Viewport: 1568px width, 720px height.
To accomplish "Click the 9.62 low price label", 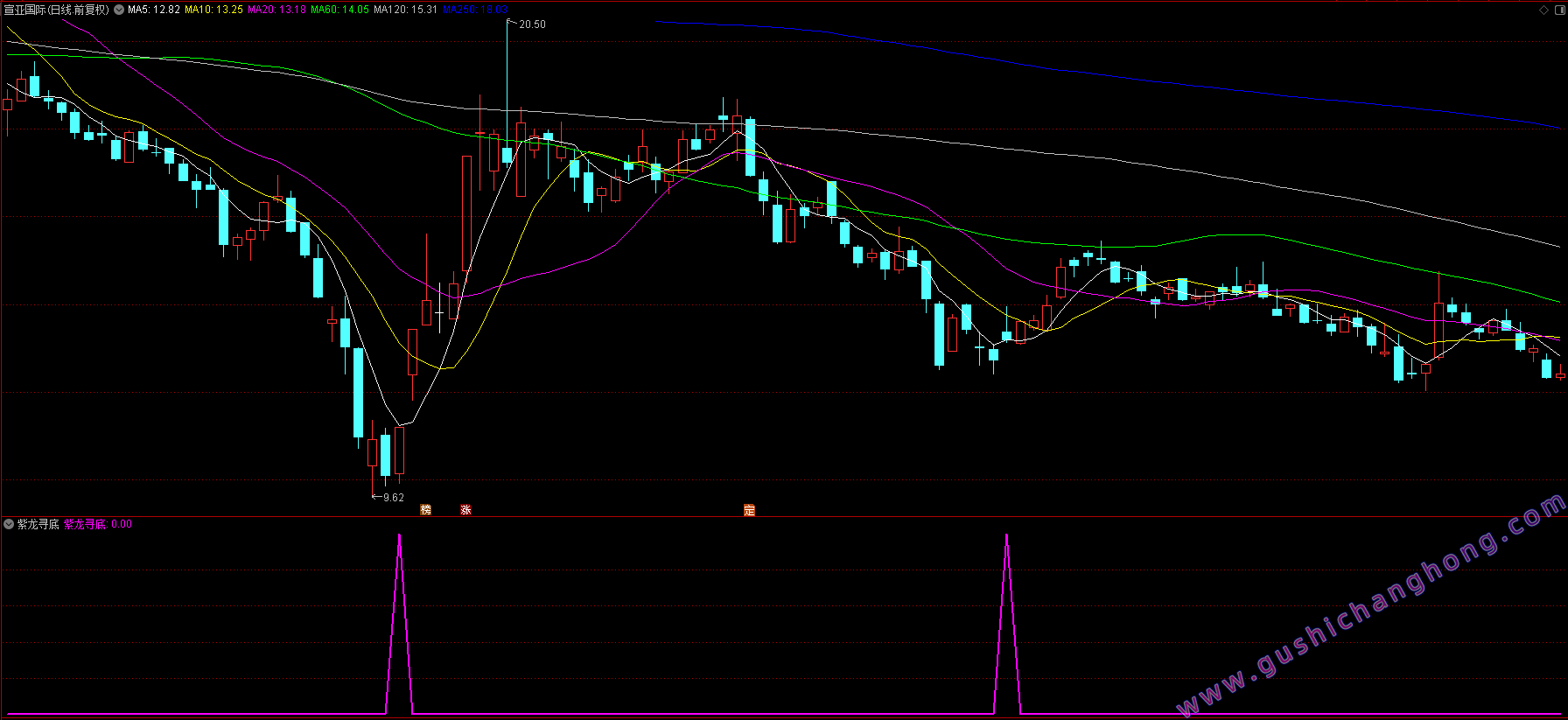I will [x=393, y=498].
